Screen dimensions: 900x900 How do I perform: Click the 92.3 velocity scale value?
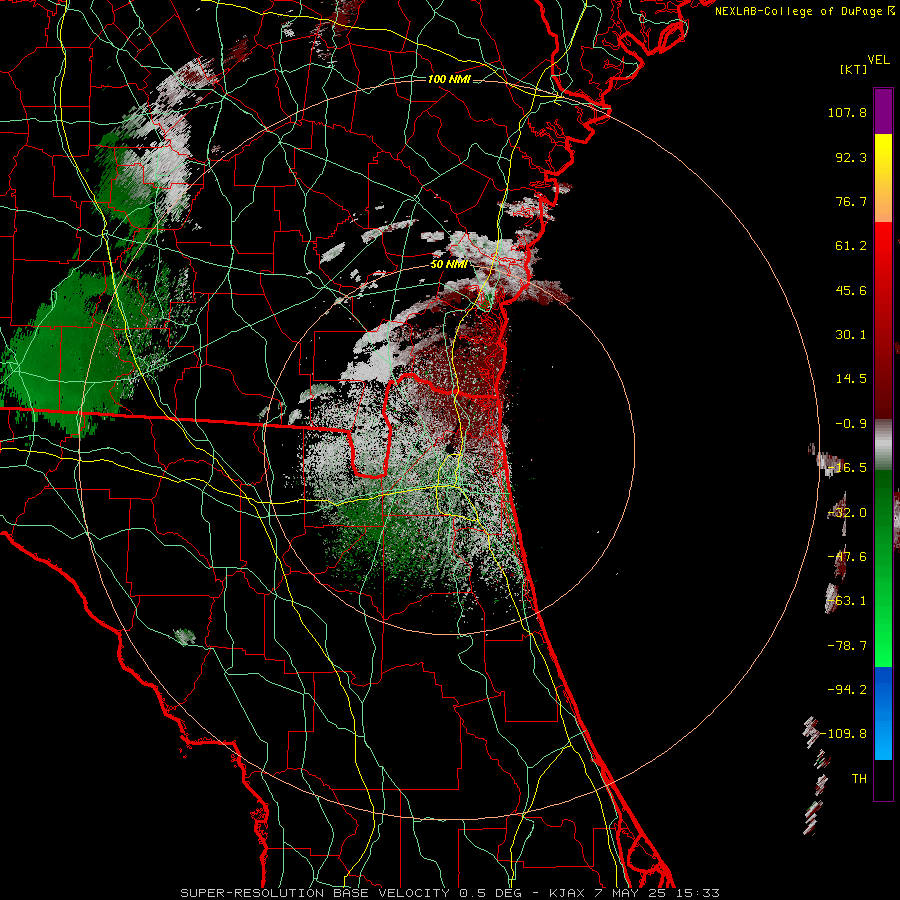tap(851, 157)
